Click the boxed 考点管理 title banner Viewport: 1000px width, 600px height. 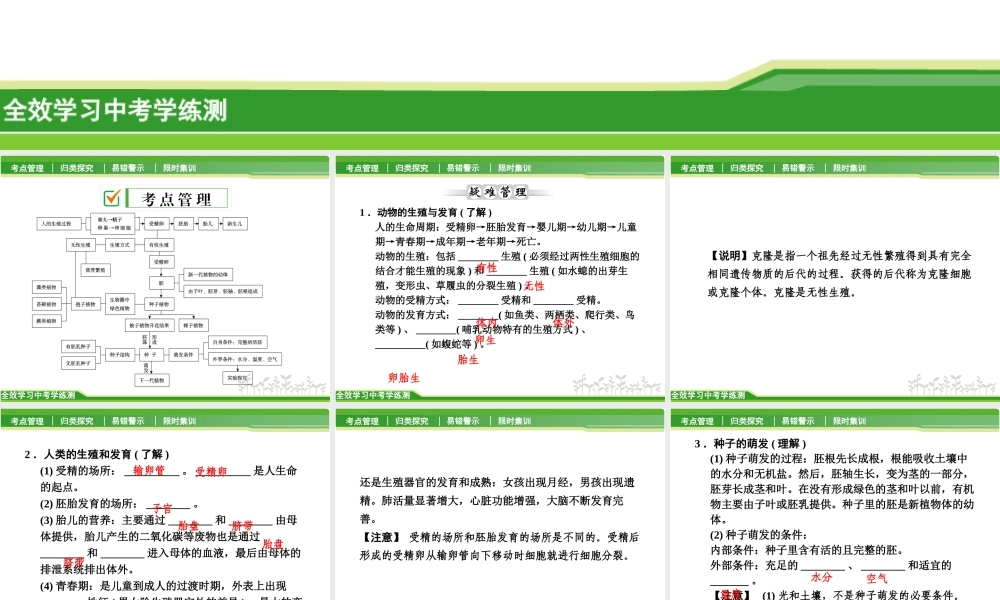point(178,197)
